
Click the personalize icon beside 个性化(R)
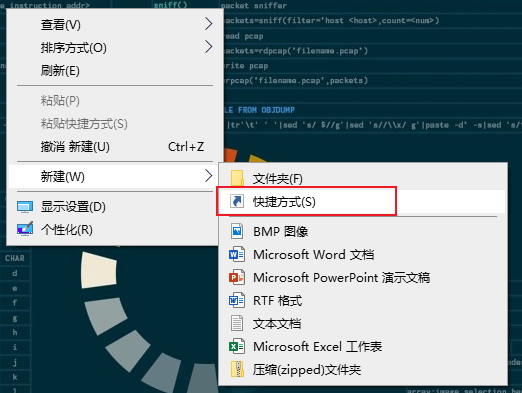coord(25,229)
